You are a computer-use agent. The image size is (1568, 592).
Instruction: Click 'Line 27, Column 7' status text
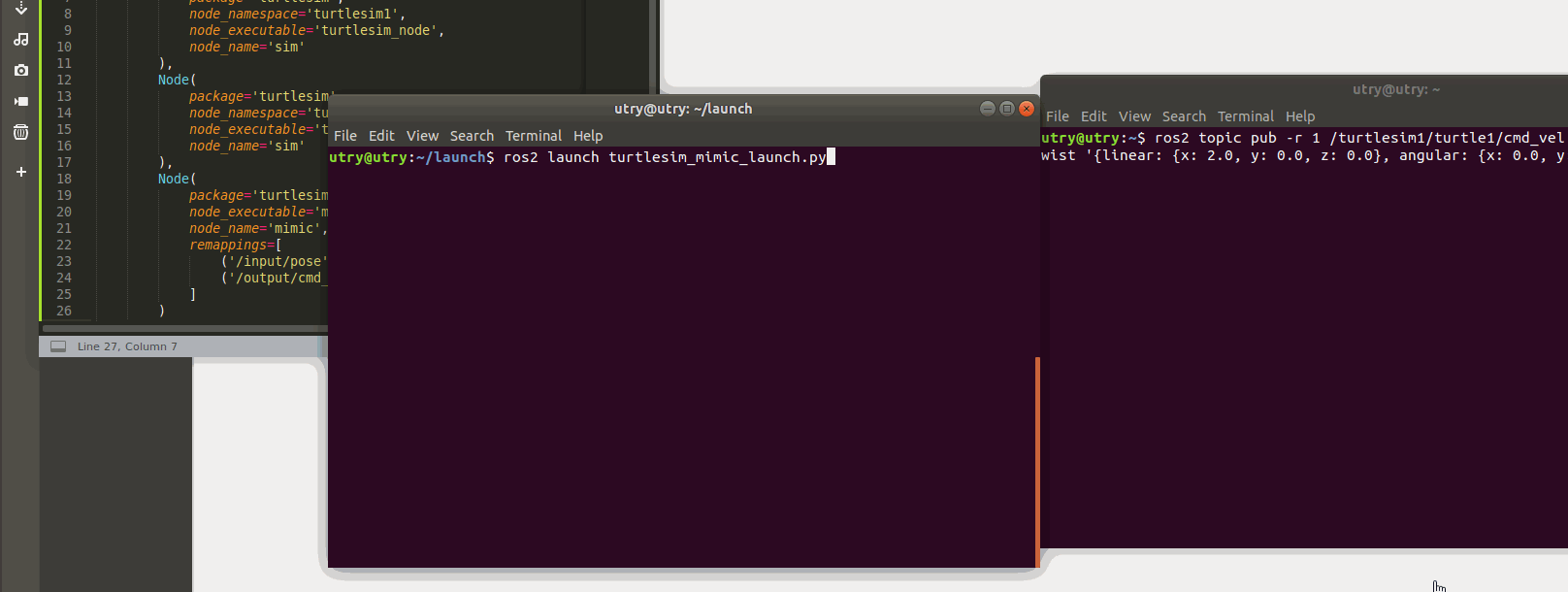point(127,346)
